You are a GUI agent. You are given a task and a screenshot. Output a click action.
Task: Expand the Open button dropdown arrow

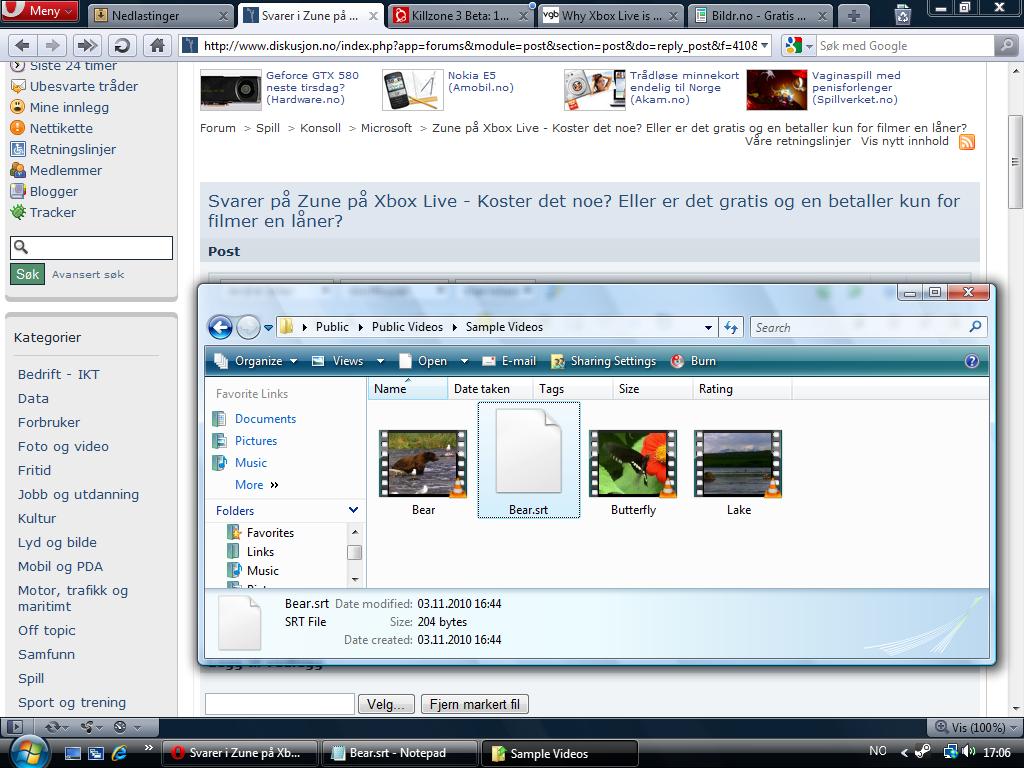click(464, 361)
